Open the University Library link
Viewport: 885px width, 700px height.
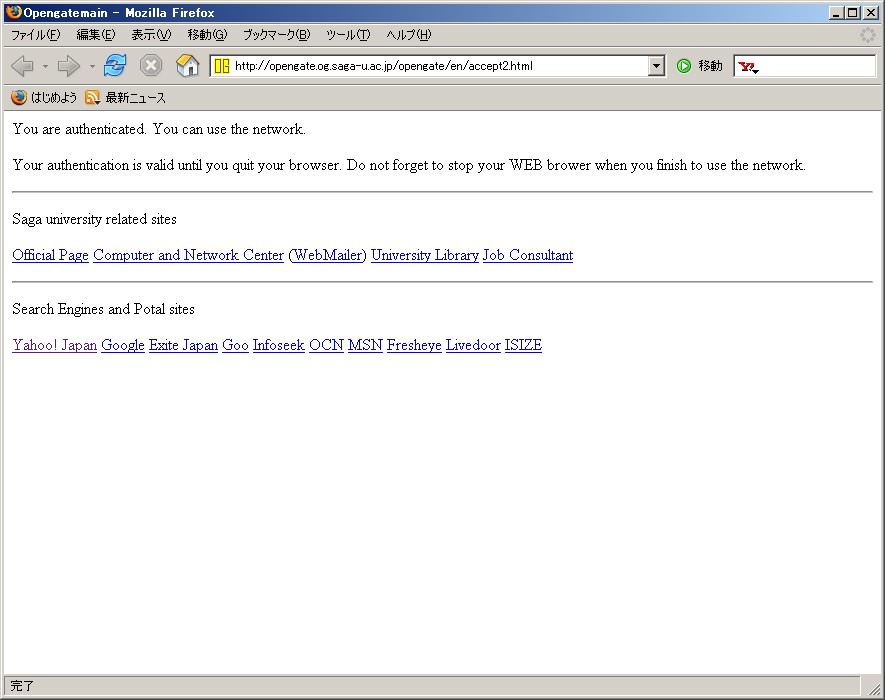tap(424, 255)
